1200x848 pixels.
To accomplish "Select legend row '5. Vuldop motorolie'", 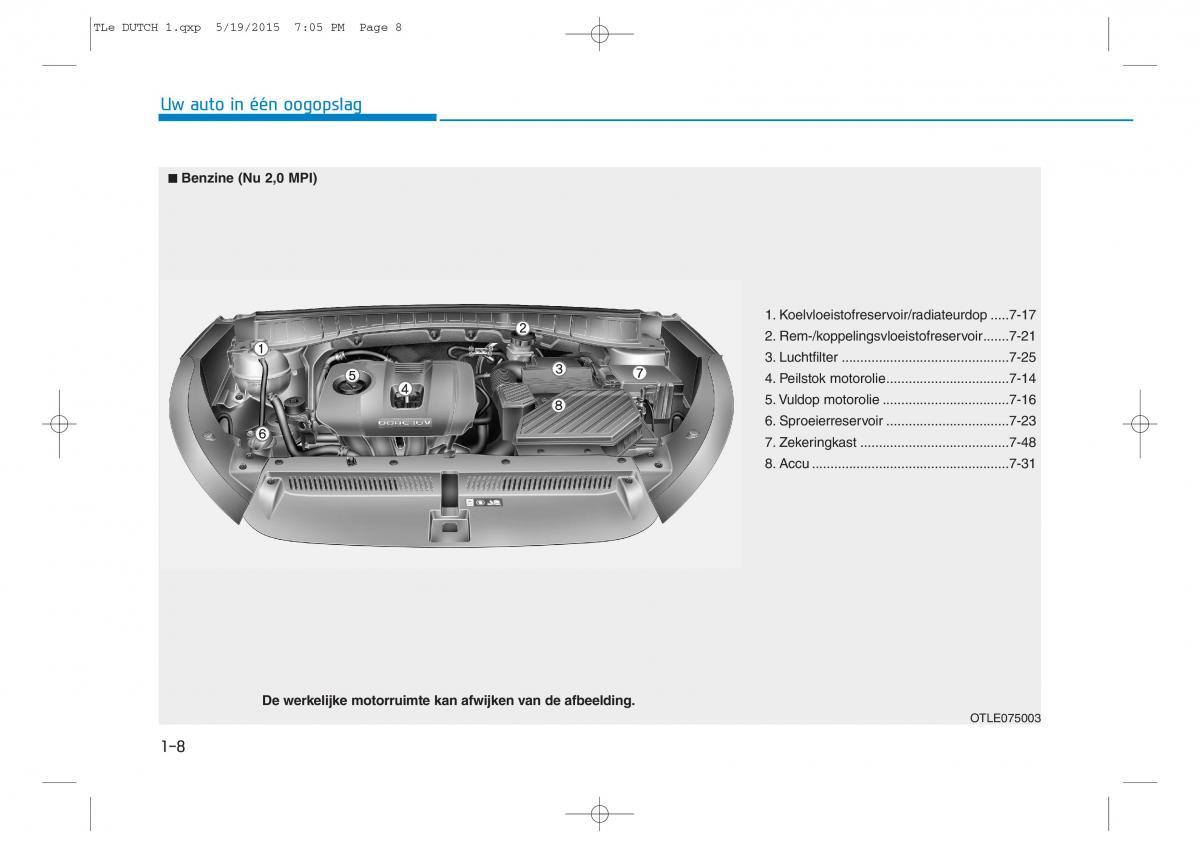I will (x=900, y=400).
